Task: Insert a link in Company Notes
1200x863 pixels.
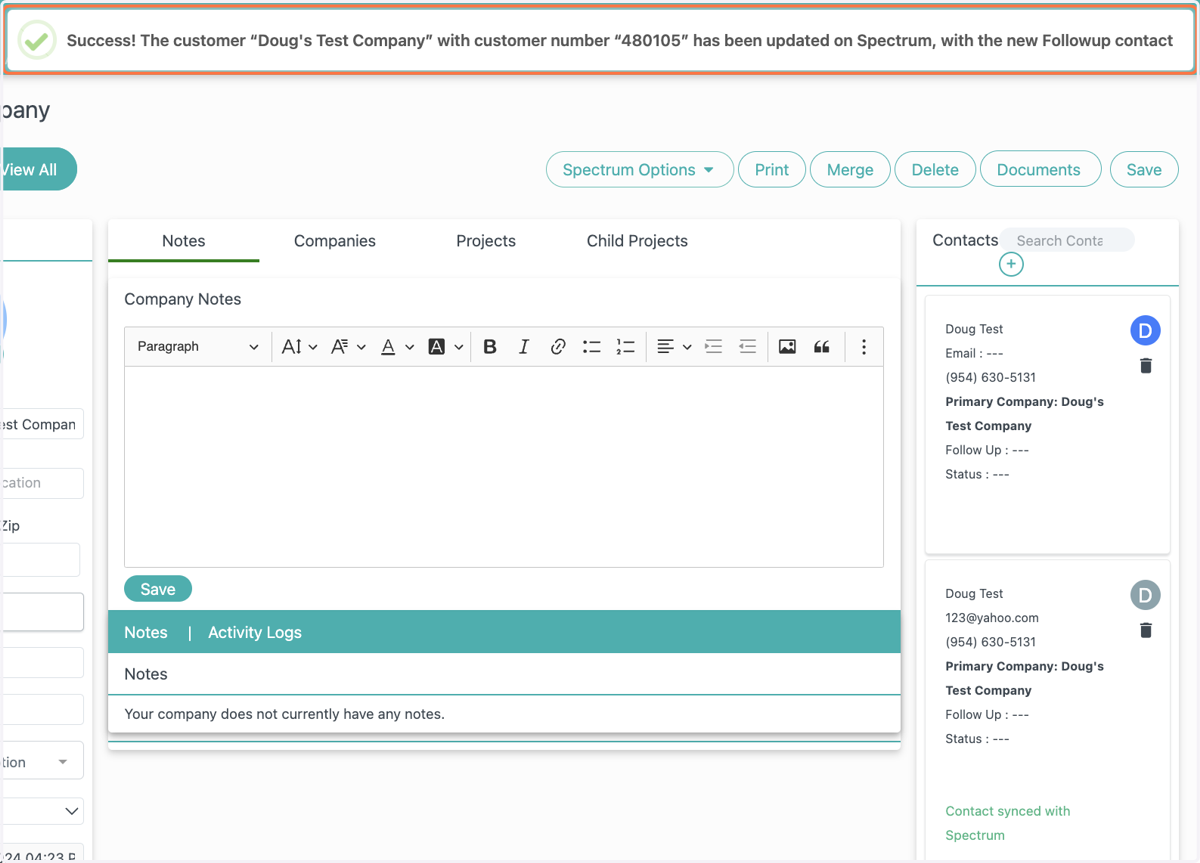Action: coord(558,347)
